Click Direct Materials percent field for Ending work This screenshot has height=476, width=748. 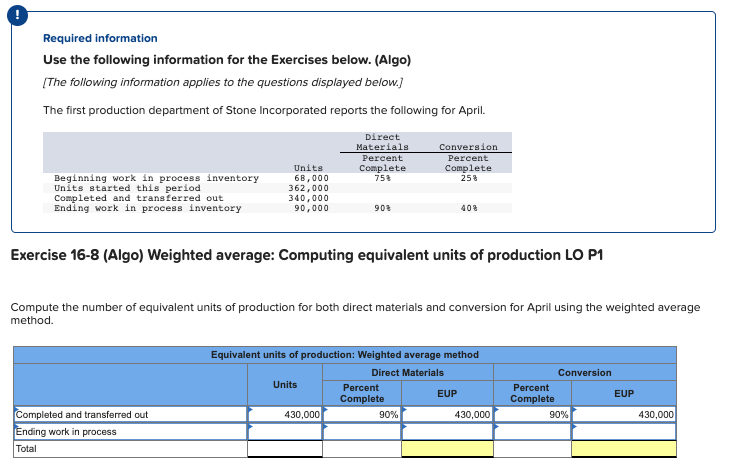tap(362, 432)
